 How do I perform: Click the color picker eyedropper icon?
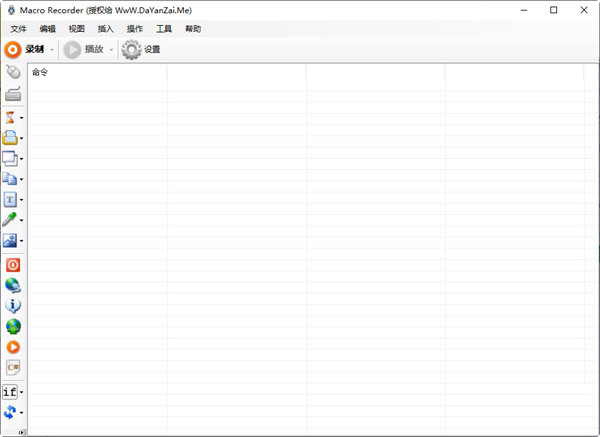pyautogui.click(x=11, y=219)
